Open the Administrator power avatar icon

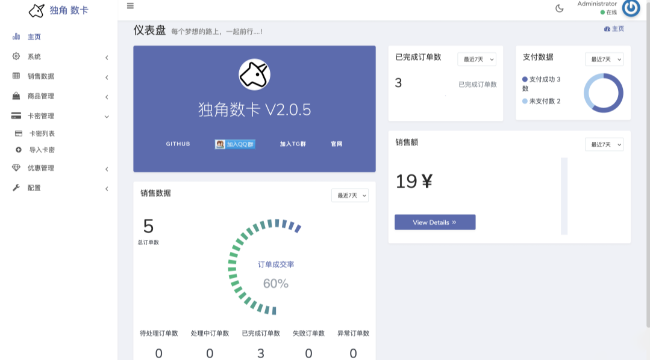pyautogui.click(x=631, y=8)
